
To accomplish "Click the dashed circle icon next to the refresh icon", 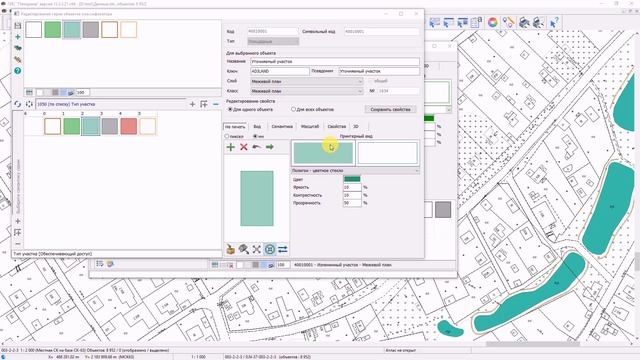I will [x=29, y=104].
